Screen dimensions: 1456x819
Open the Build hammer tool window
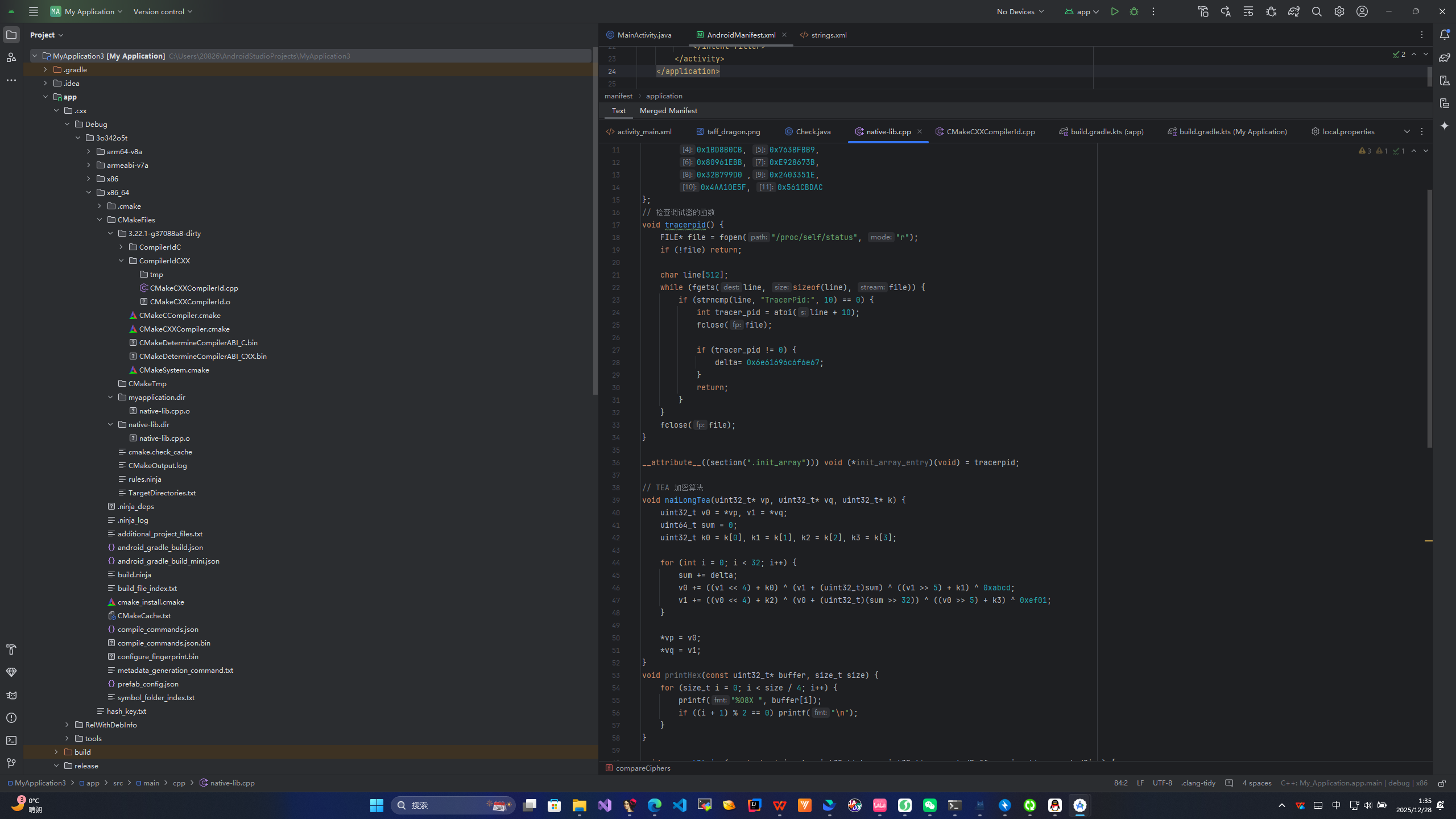pyautogui.click(x=11, y=650)
